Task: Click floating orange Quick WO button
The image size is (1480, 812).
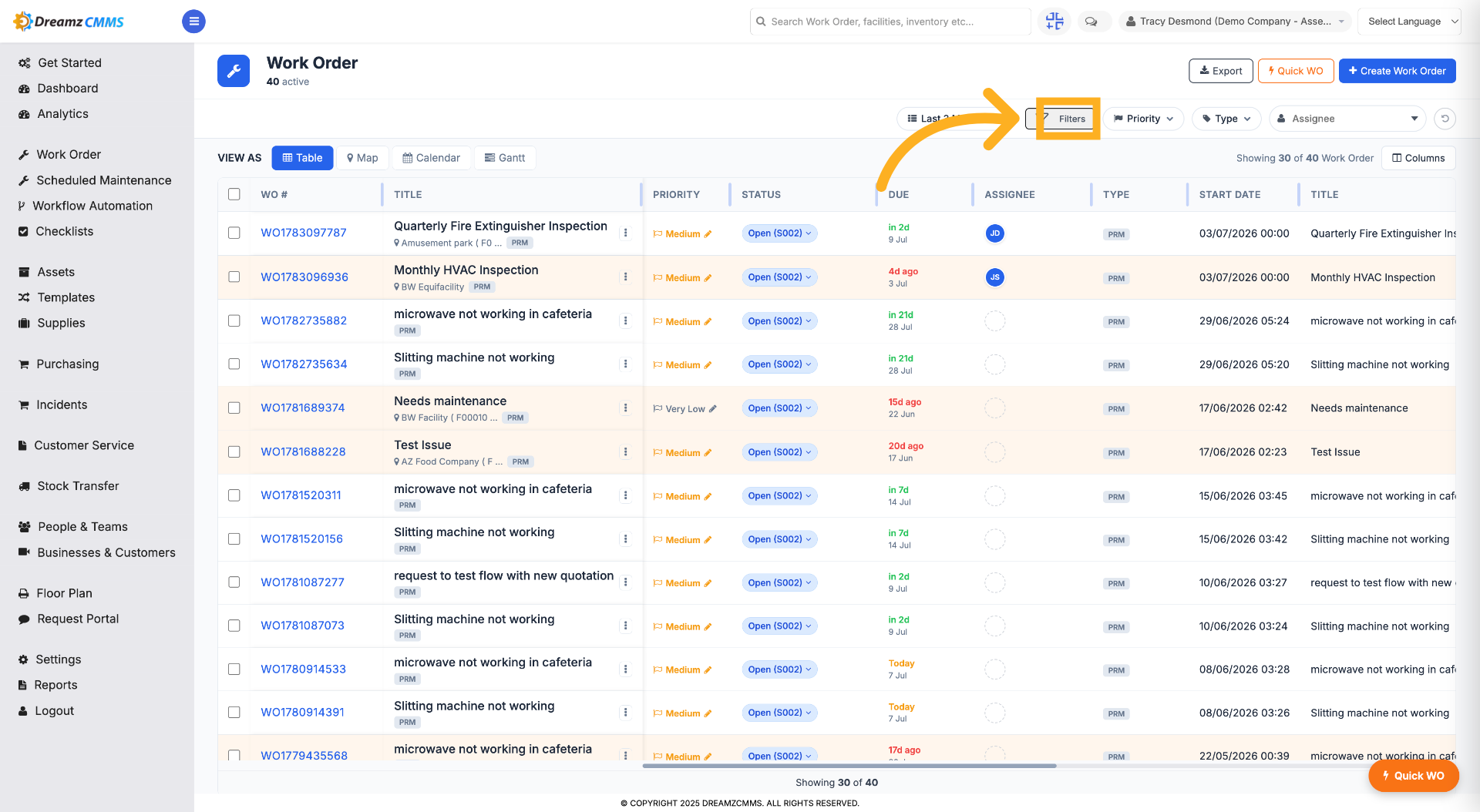Action: (x=1413, y=776)
